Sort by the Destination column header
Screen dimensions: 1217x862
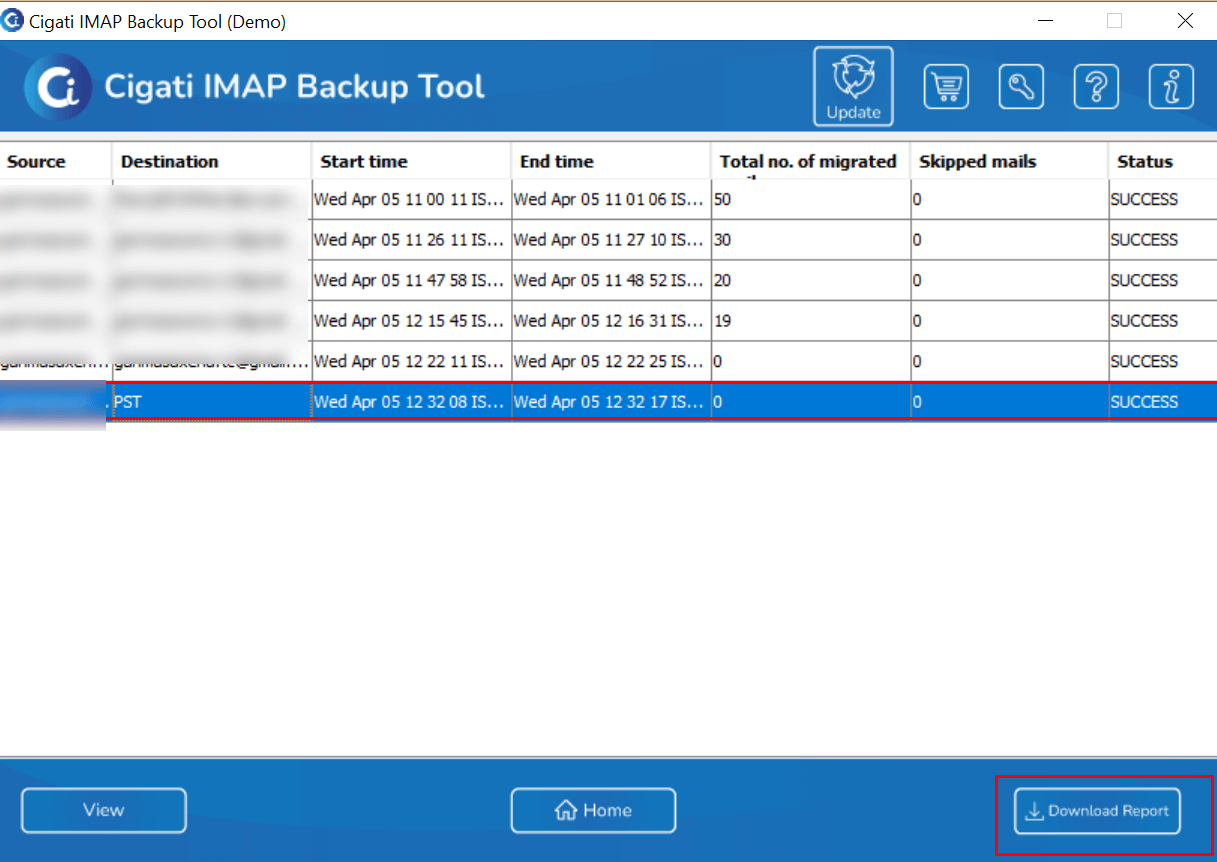click(x=212, y=161)
